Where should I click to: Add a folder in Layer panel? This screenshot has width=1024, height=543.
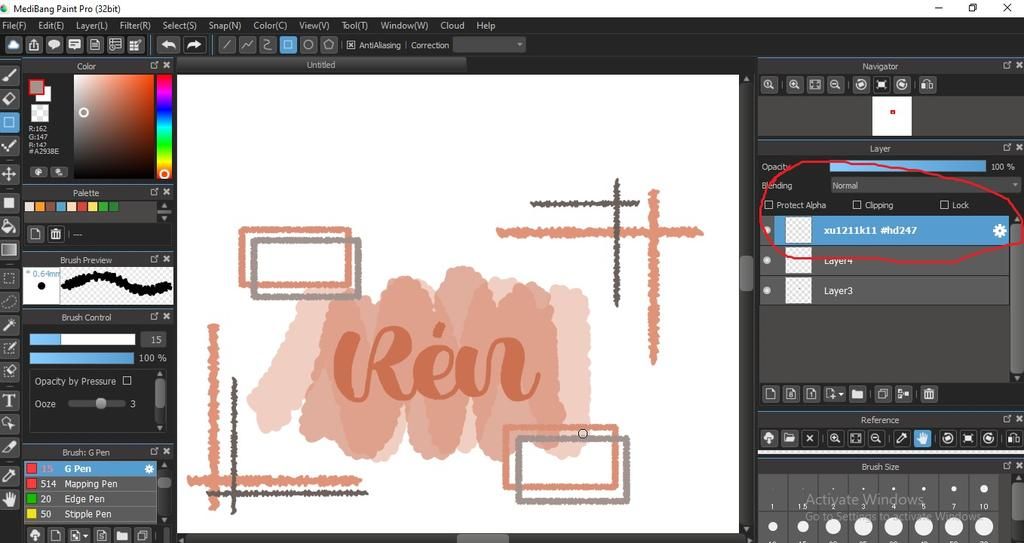click(857, 393)
